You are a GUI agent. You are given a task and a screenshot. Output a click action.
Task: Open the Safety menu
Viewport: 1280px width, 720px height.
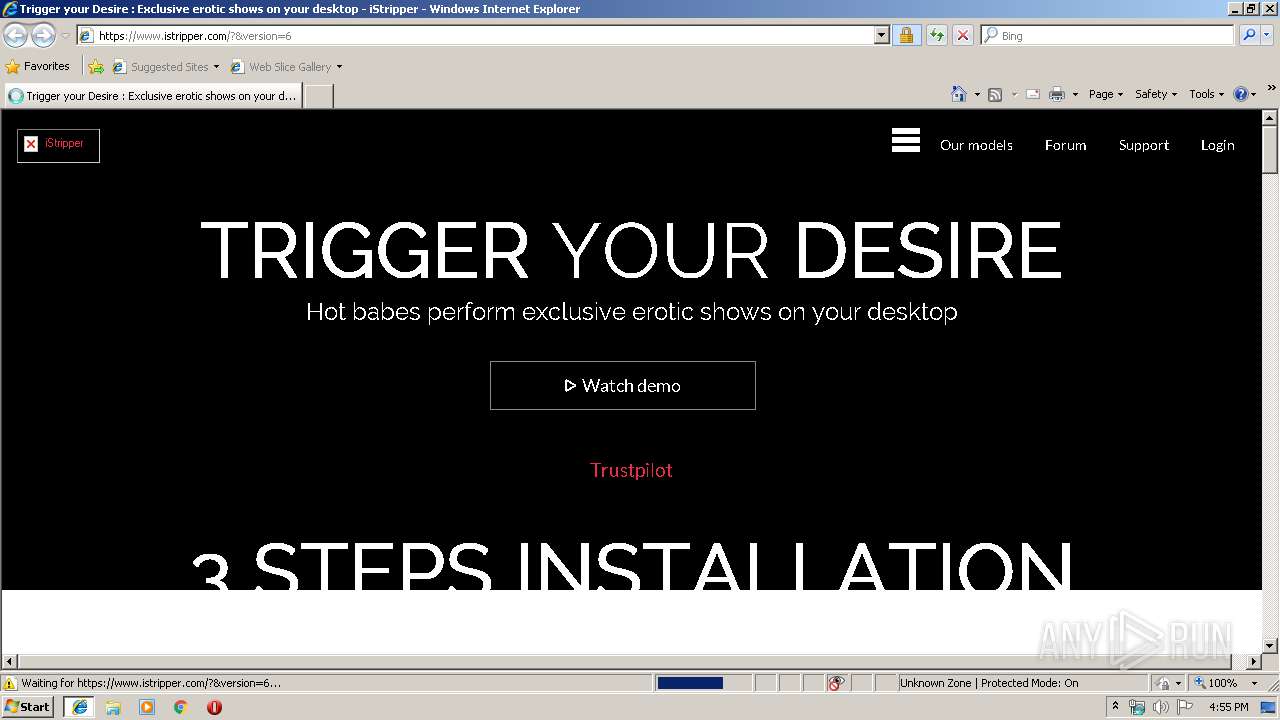coord(1156,94)
